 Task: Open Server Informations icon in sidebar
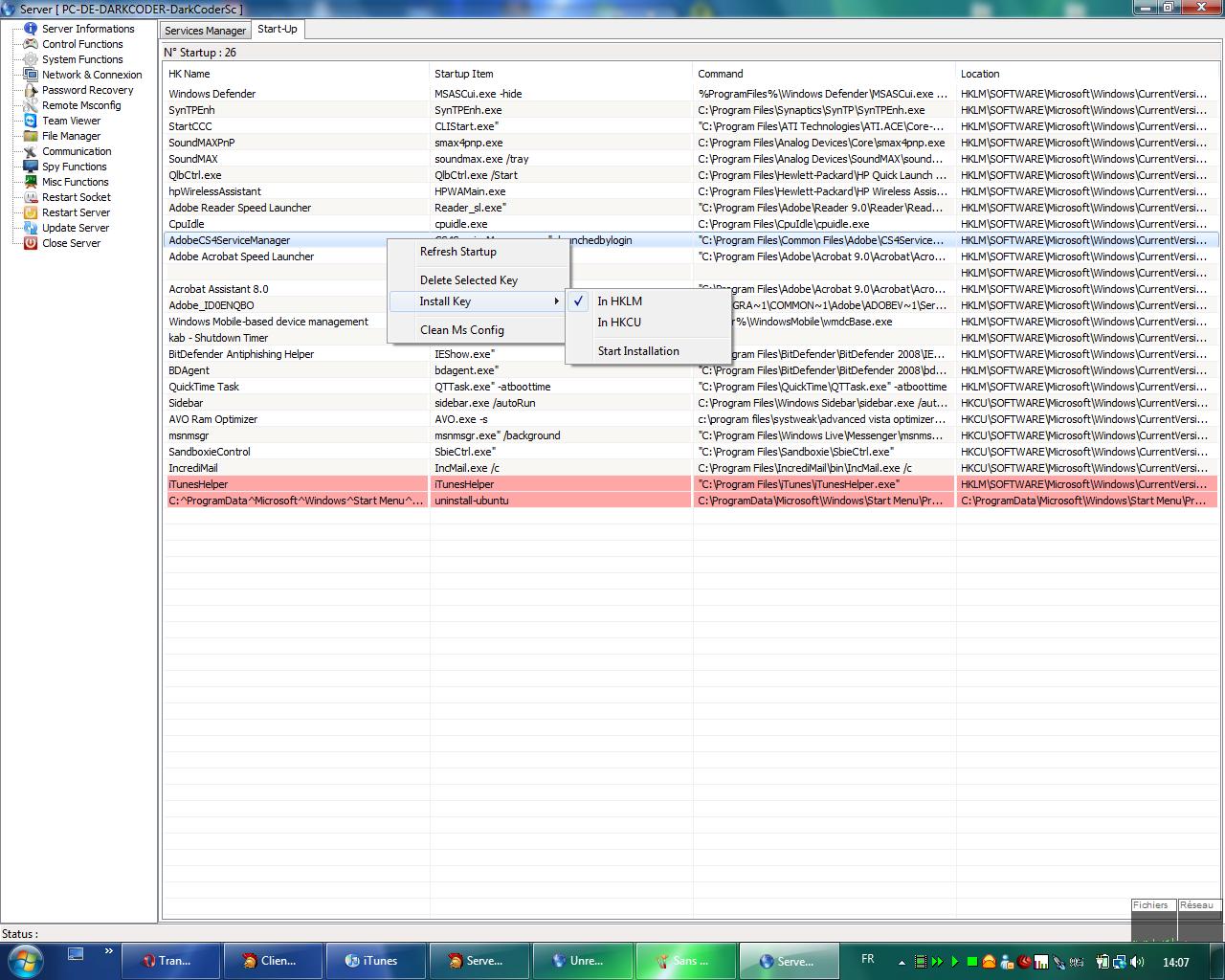pyautogui.click(x=31, y=29)
